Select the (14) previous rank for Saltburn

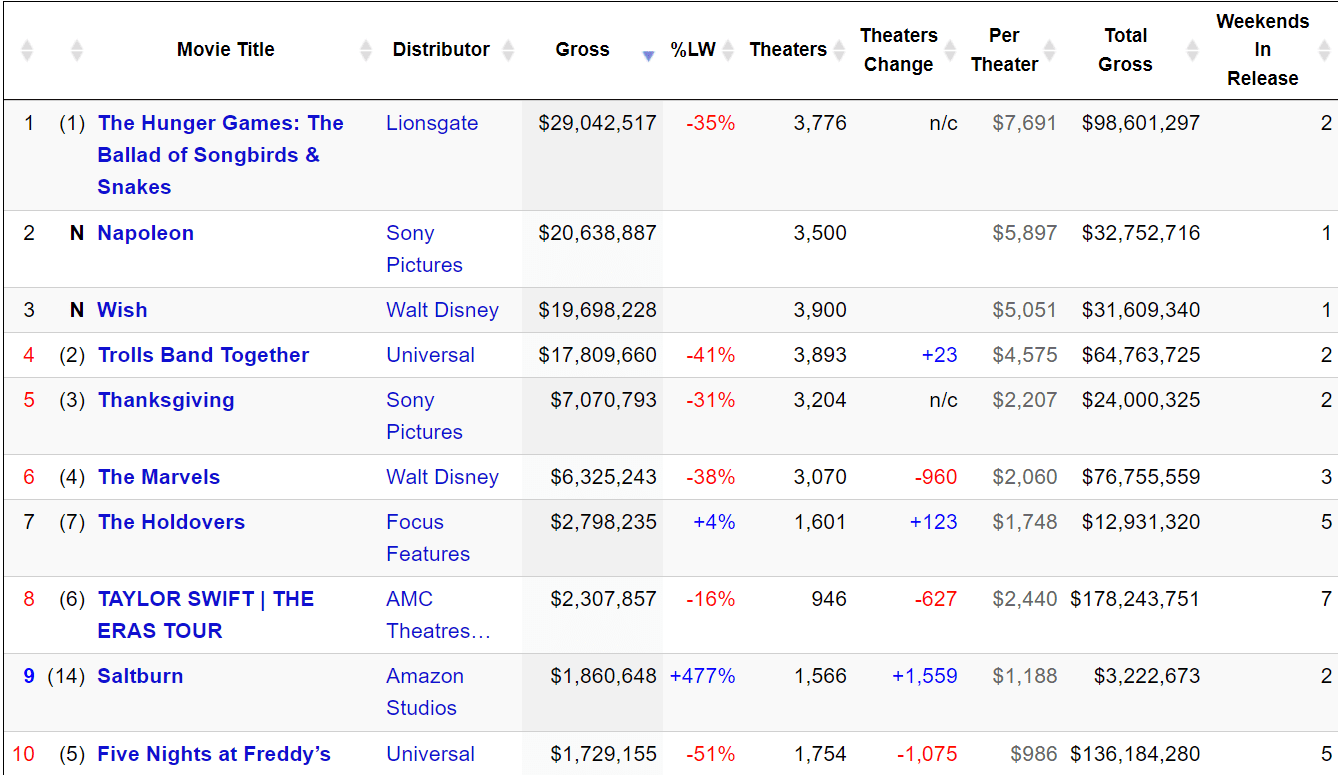(66, 676)
